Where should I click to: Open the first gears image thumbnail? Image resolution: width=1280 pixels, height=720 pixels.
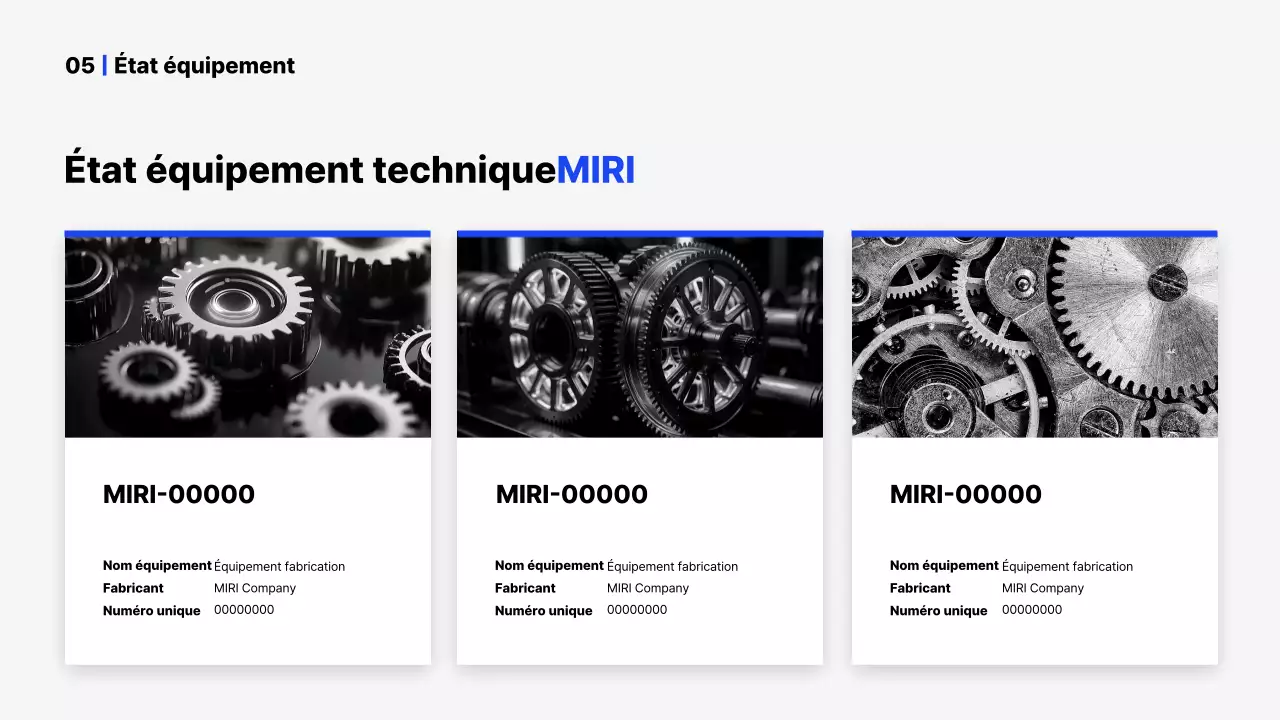tap(247, 336)
